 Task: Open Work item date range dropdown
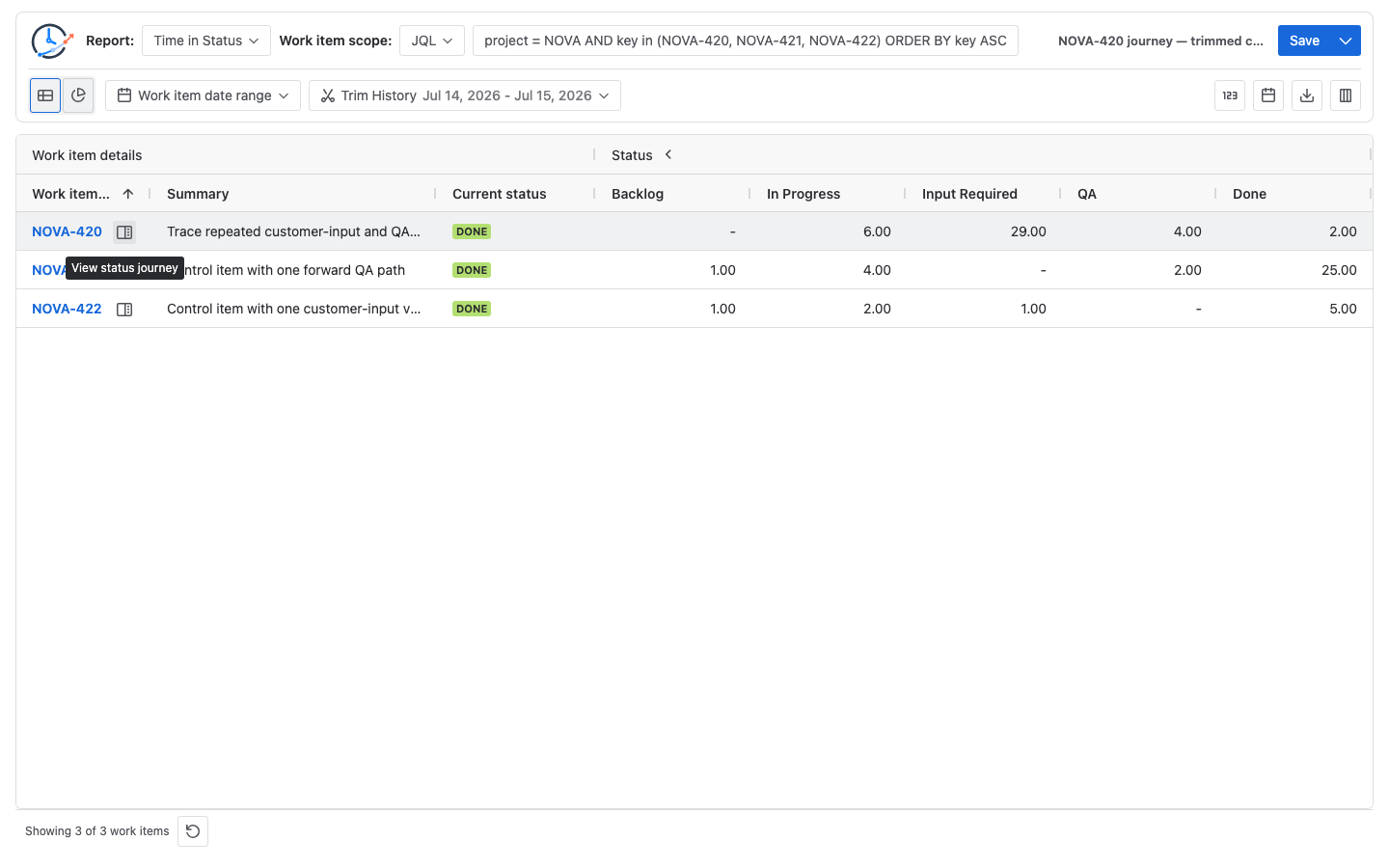203,95
